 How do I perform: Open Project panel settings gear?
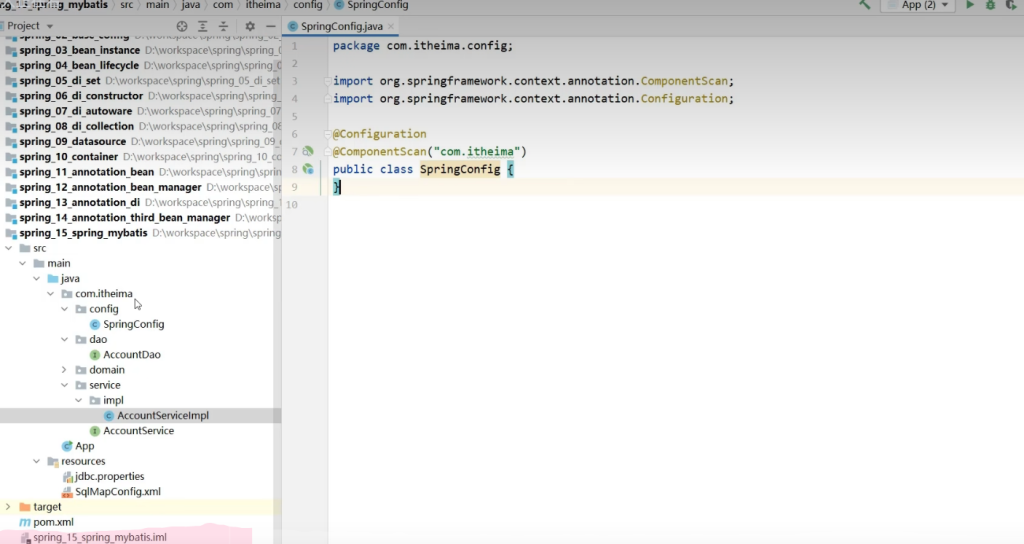[250, 26]
